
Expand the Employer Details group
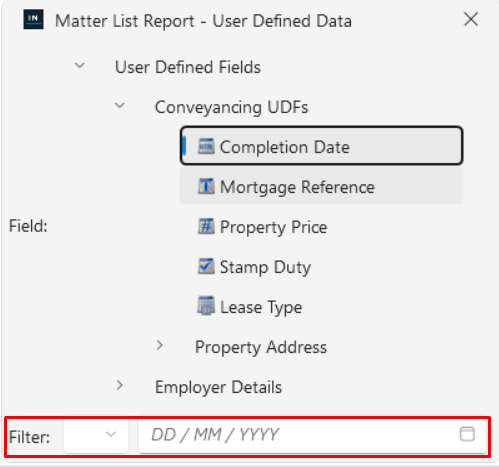(120, 386)
